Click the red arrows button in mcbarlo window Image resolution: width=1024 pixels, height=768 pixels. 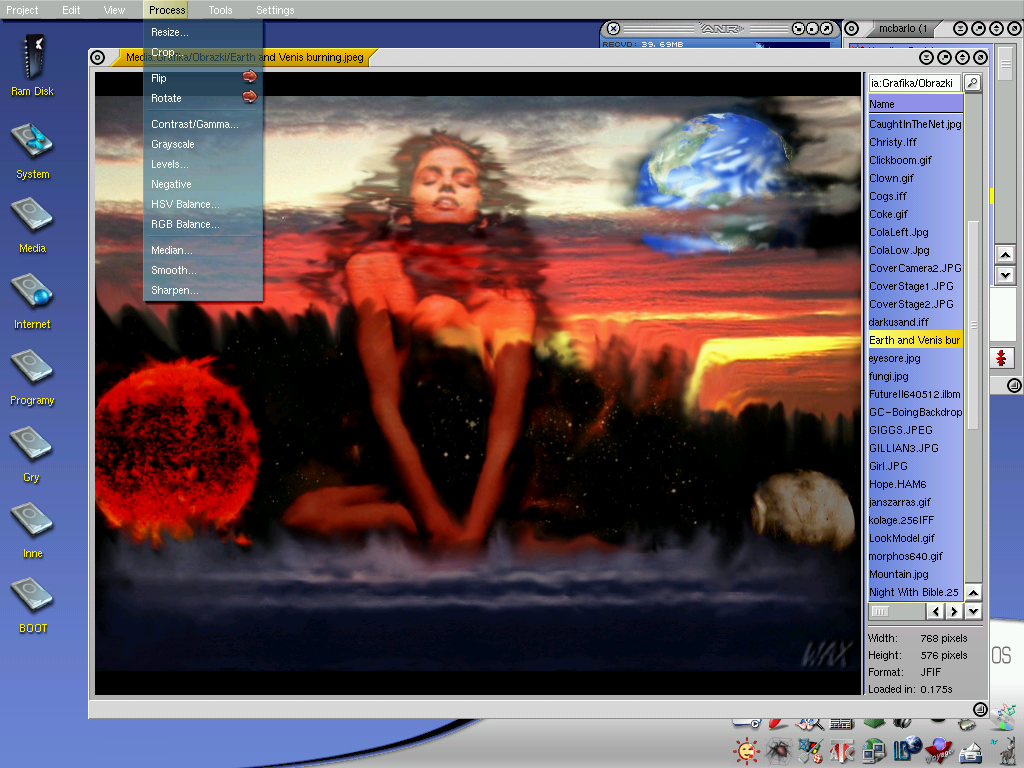click(x=1001, y=358)
